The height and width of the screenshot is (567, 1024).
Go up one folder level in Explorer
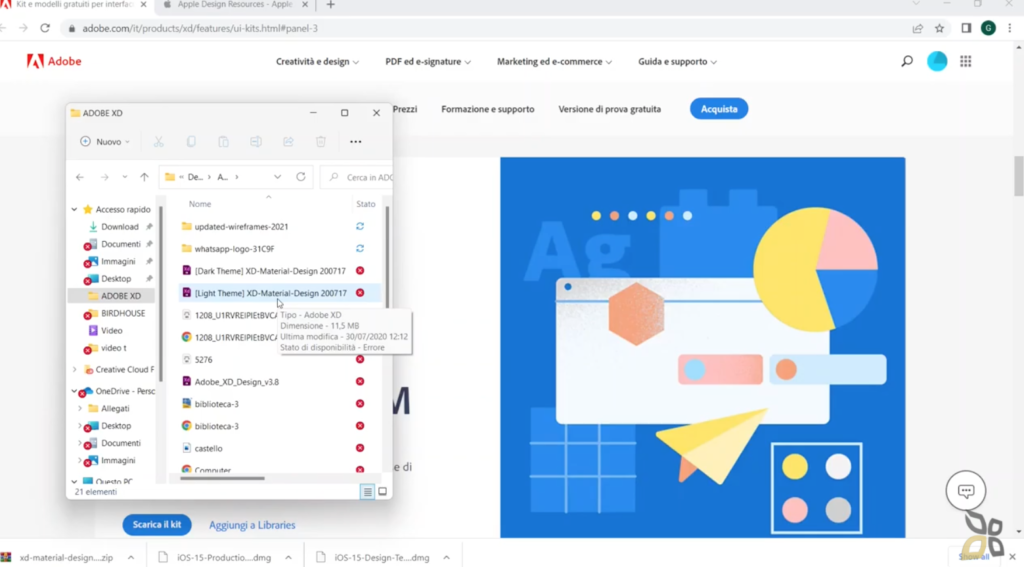pos(144,177)
